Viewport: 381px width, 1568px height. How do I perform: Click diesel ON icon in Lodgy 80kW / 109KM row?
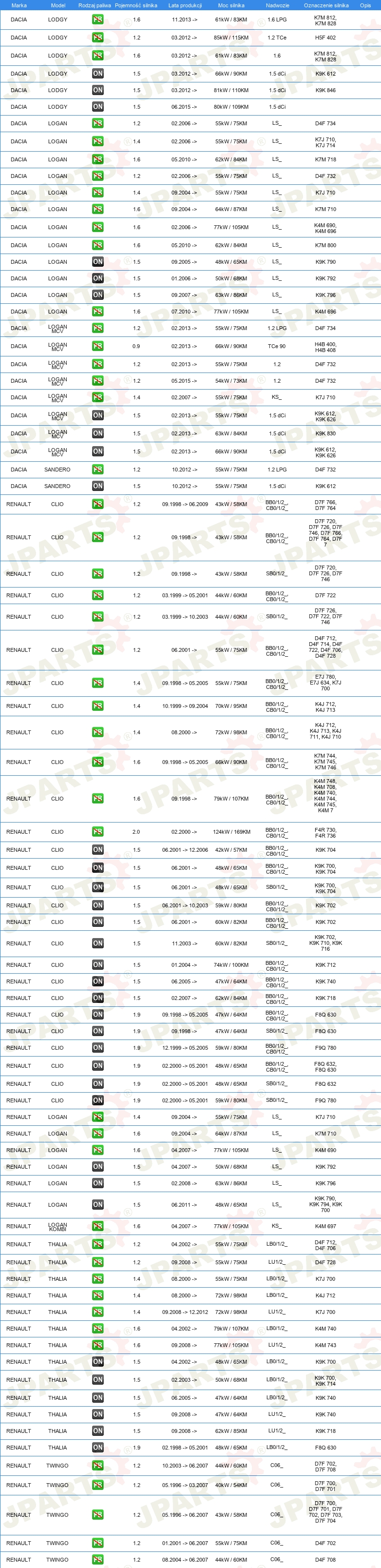tap(97, 106)
